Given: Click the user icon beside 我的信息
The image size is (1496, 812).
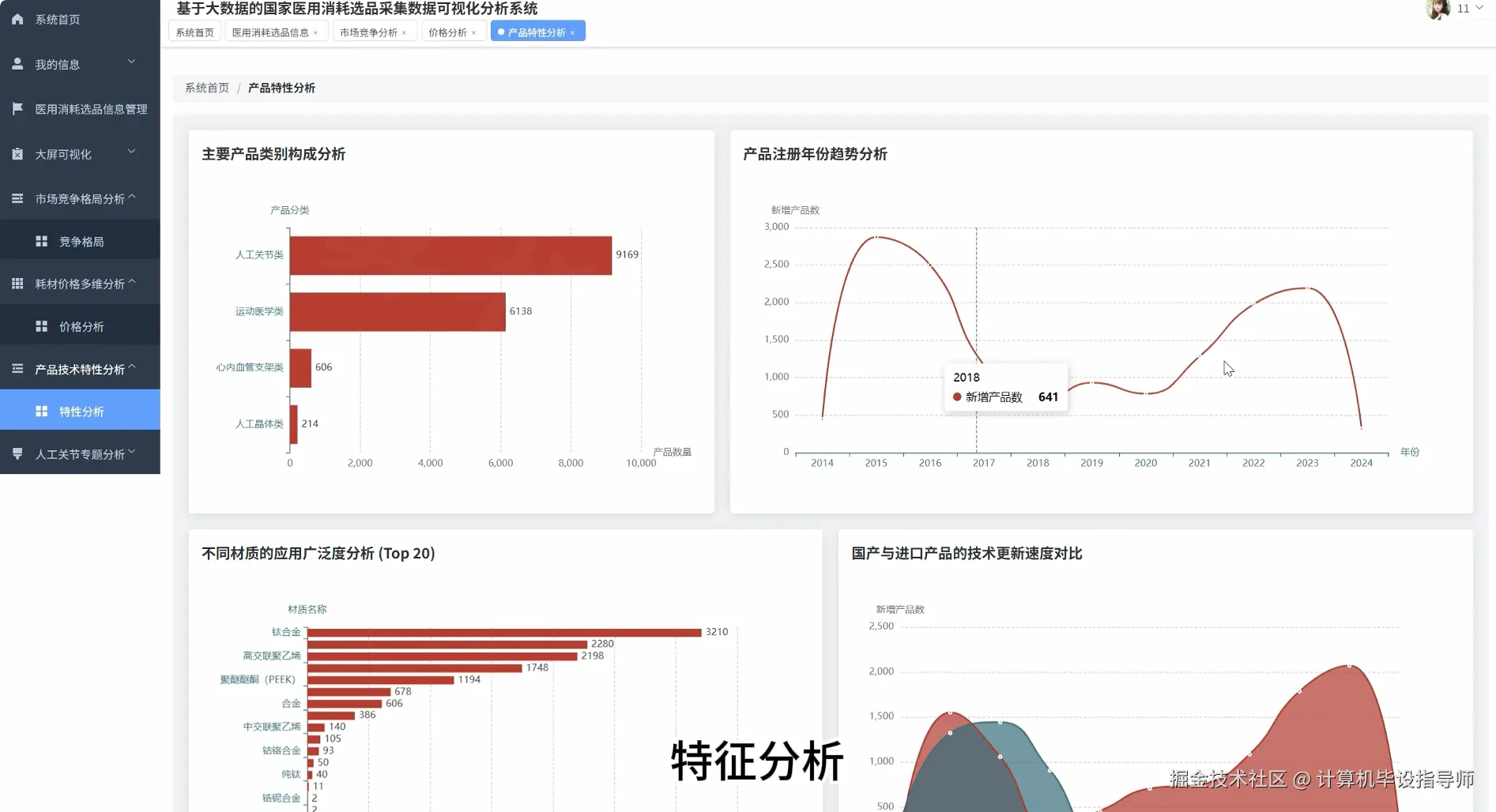Looking at the screenshot, I should [17, 64].
